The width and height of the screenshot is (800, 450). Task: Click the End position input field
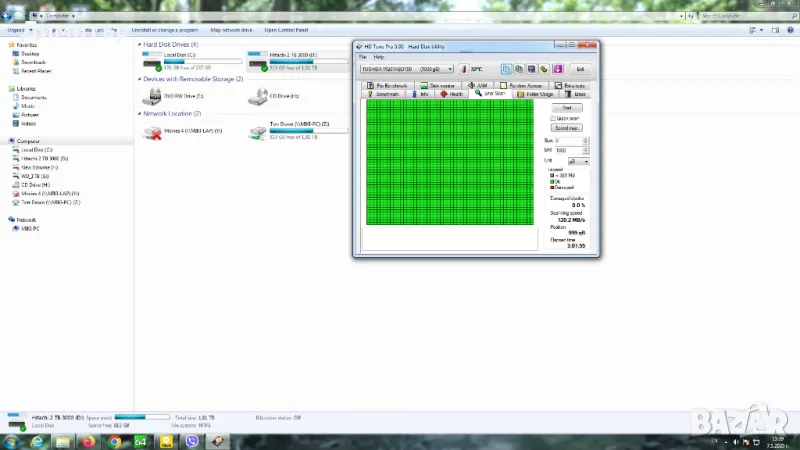[568, 151]
